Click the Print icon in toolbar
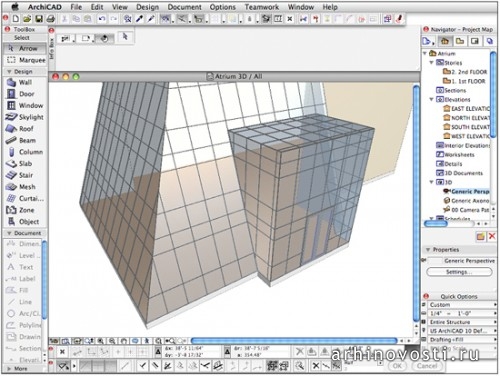Image resolution: width=500 pixels, height=376 pixels. pyautogui.click(x=50, y=19)
